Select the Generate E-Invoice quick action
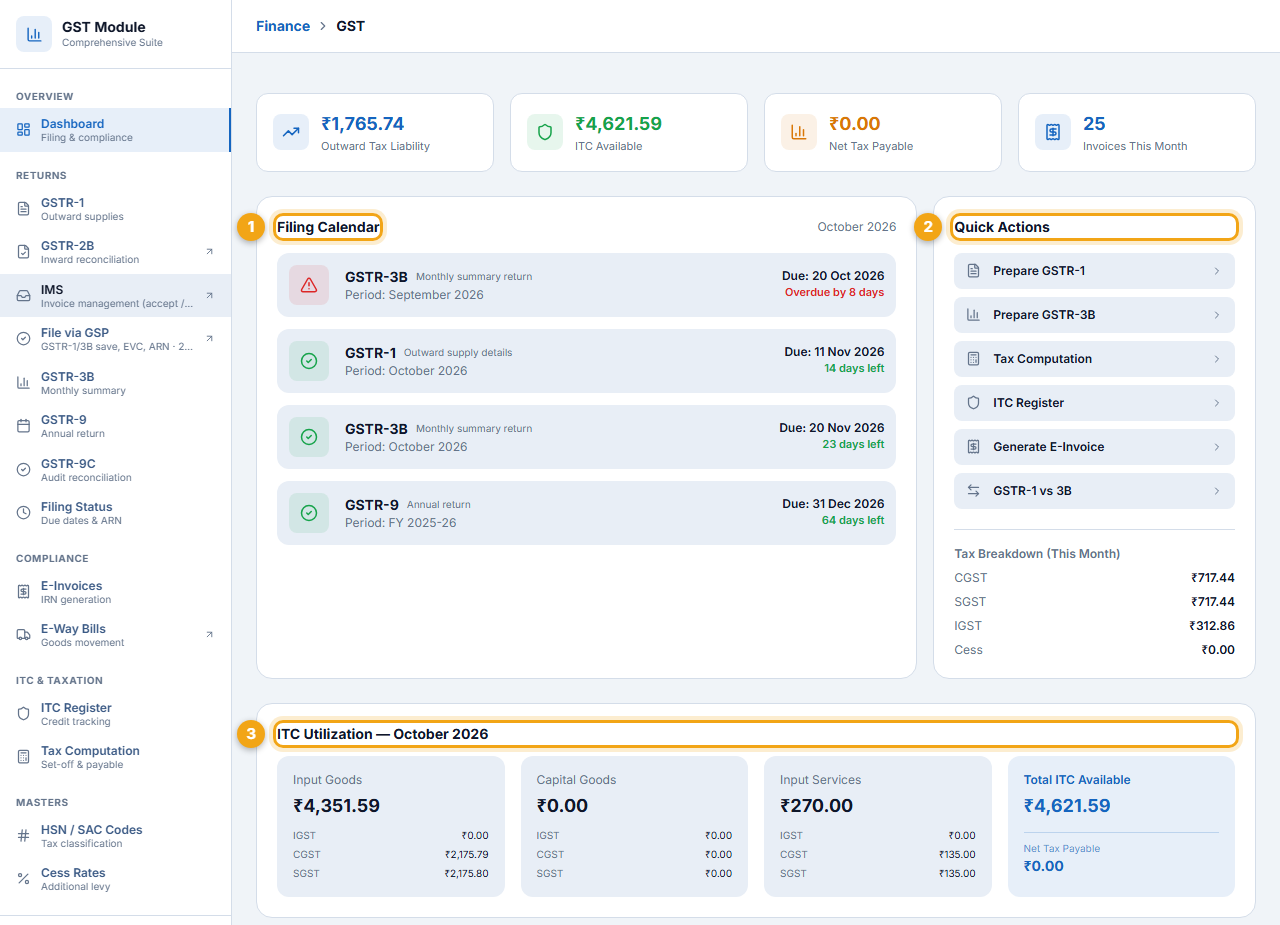This screenshot has height=925, width=1280. (1094, 447)
